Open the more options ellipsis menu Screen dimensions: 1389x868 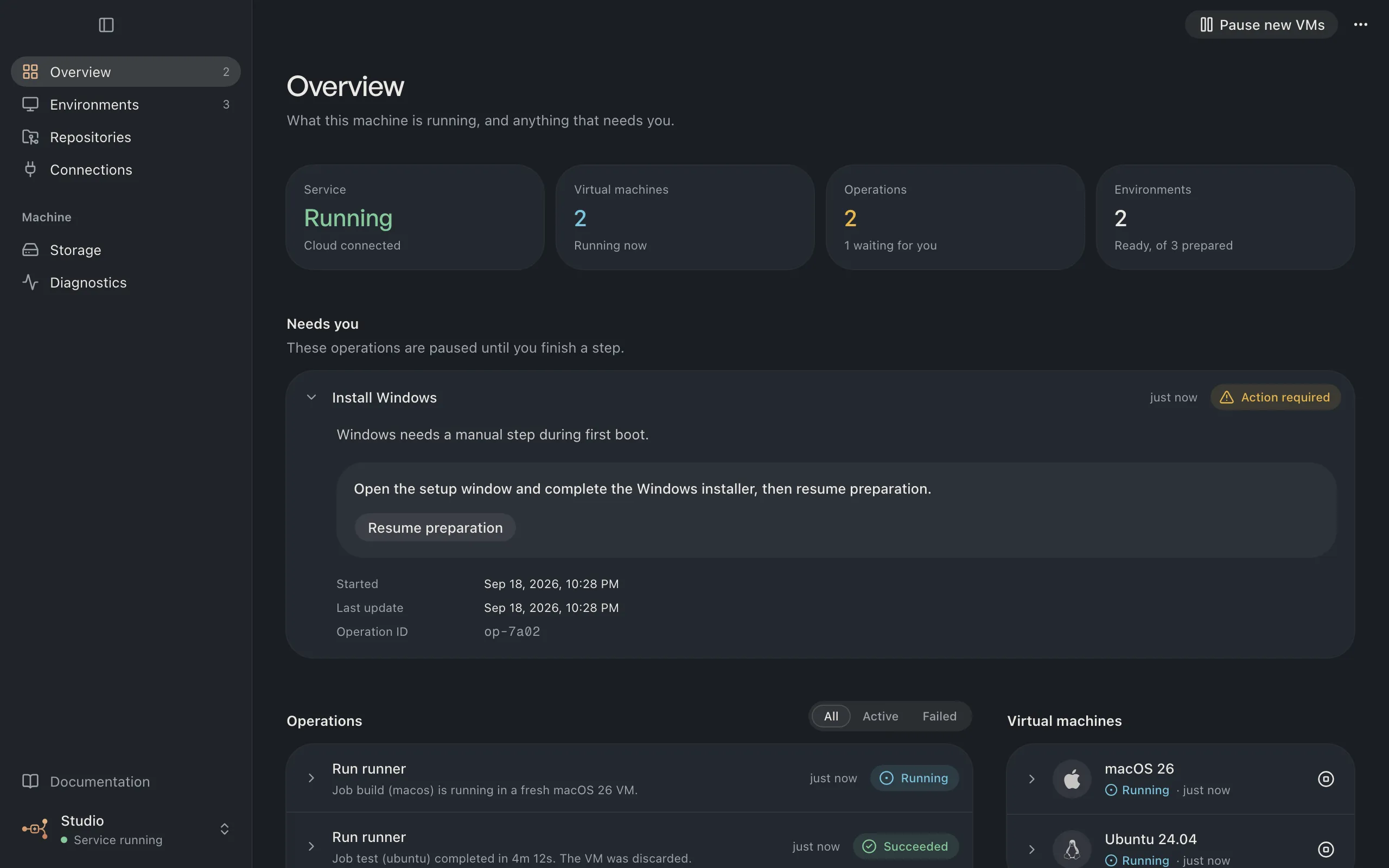click(1360, 25)
